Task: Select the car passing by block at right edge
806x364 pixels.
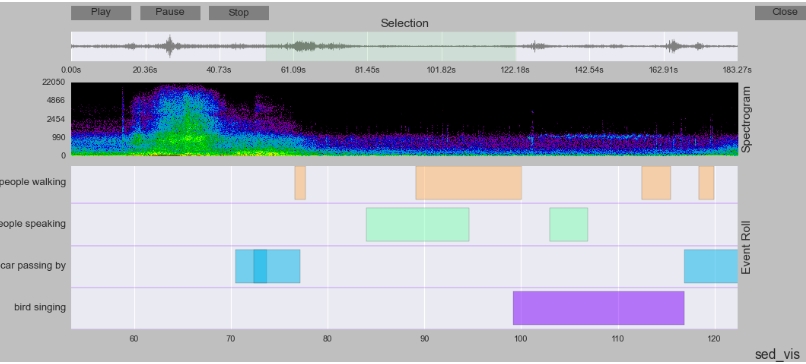Action: click(x=711, y=266)
